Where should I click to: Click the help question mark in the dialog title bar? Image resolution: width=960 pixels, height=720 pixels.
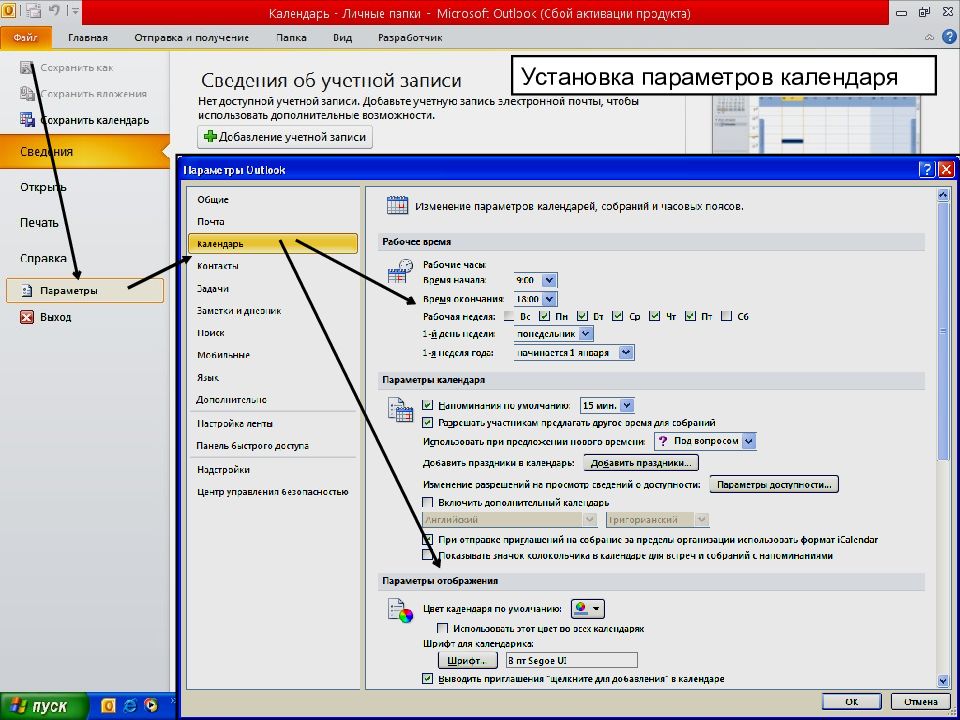(927, 170)
